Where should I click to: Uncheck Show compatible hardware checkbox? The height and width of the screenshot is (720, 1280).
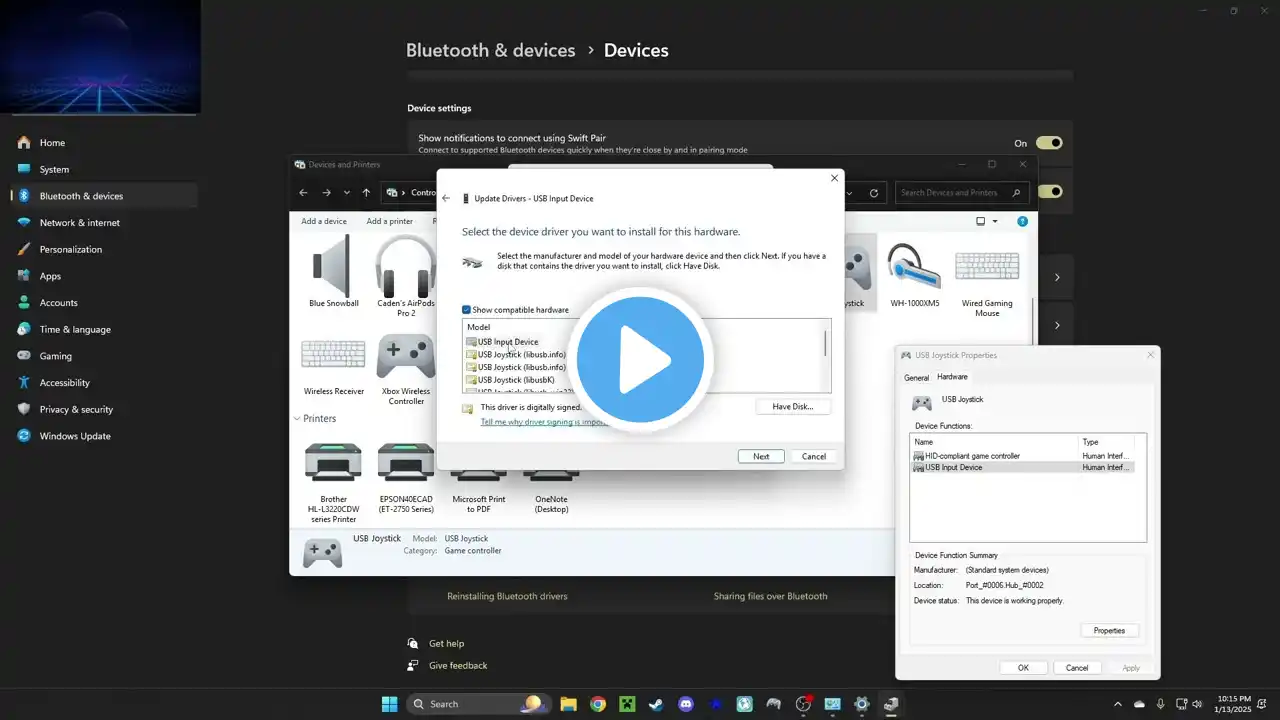467,310
